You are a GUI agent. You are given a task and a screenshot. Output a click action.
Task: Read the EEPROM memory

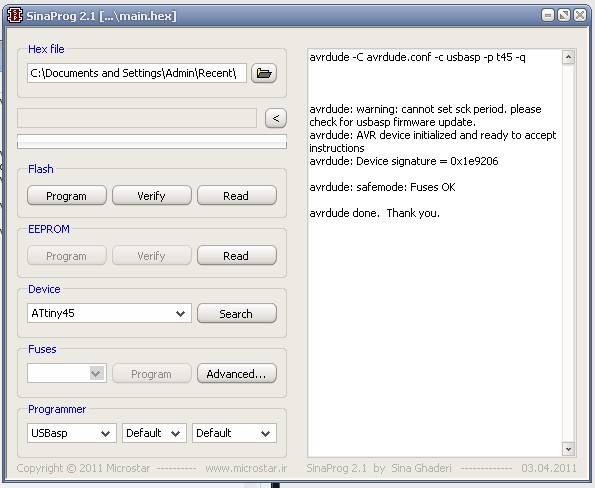pyautogui.click(x=237, y=256)
